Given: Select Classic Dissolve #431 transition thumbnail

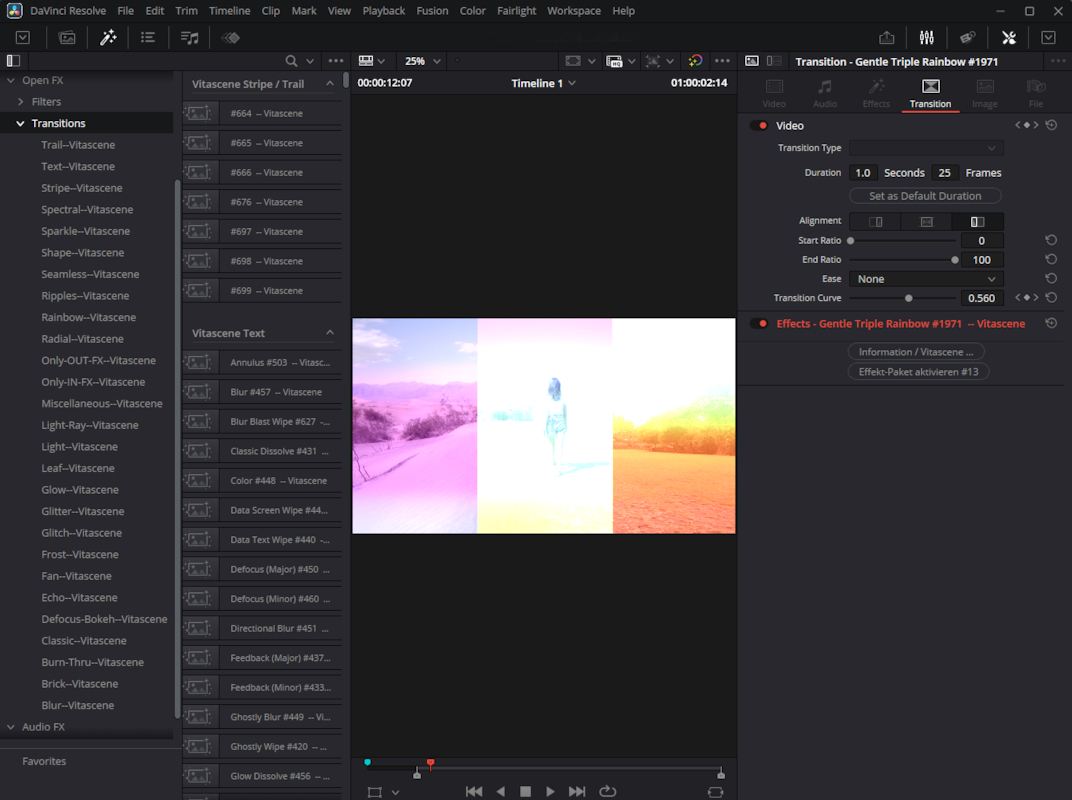Looking at the screenshot, I should (x=200, y=451).
